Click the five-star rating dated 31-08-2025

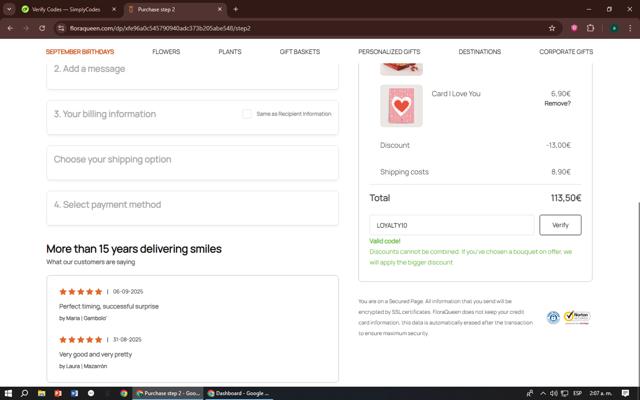tap(80, 340)
